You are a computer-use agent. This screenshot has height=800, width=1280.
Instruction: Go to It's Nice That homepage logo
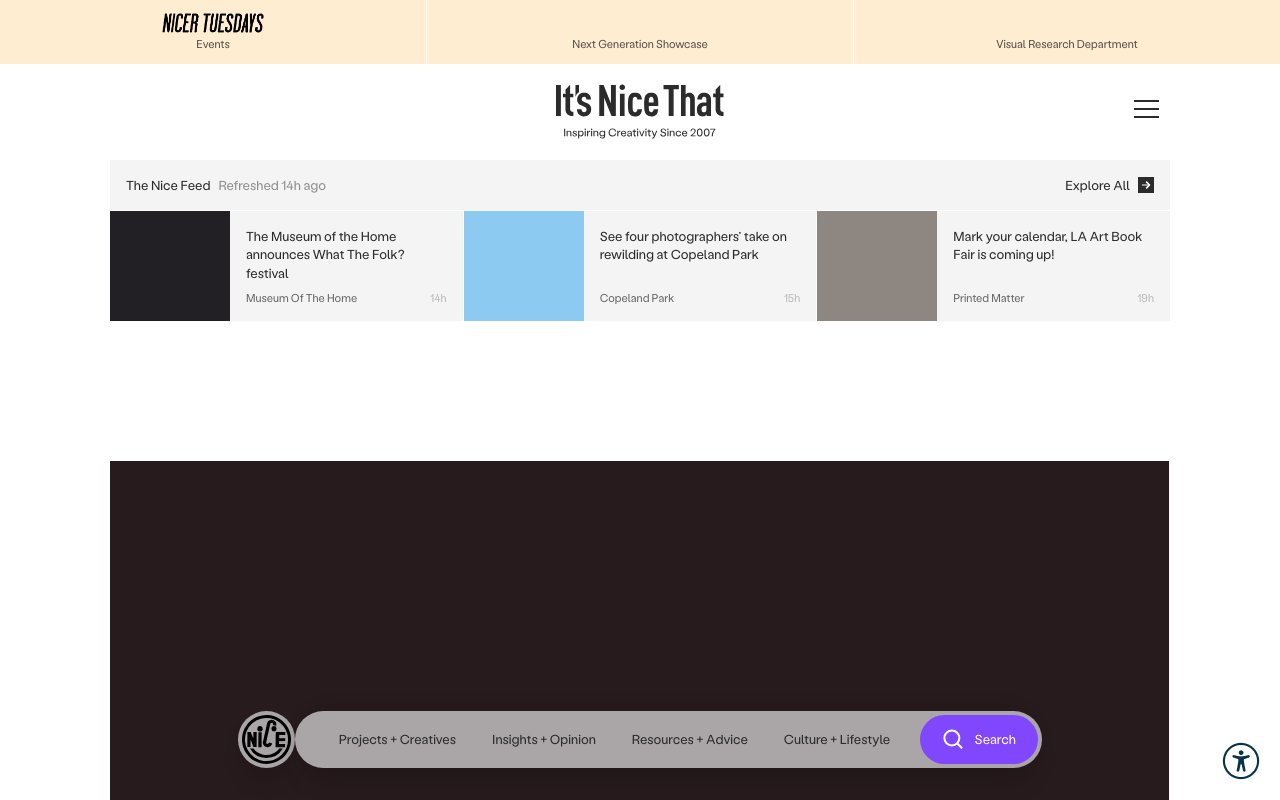(x=640, y=101)
